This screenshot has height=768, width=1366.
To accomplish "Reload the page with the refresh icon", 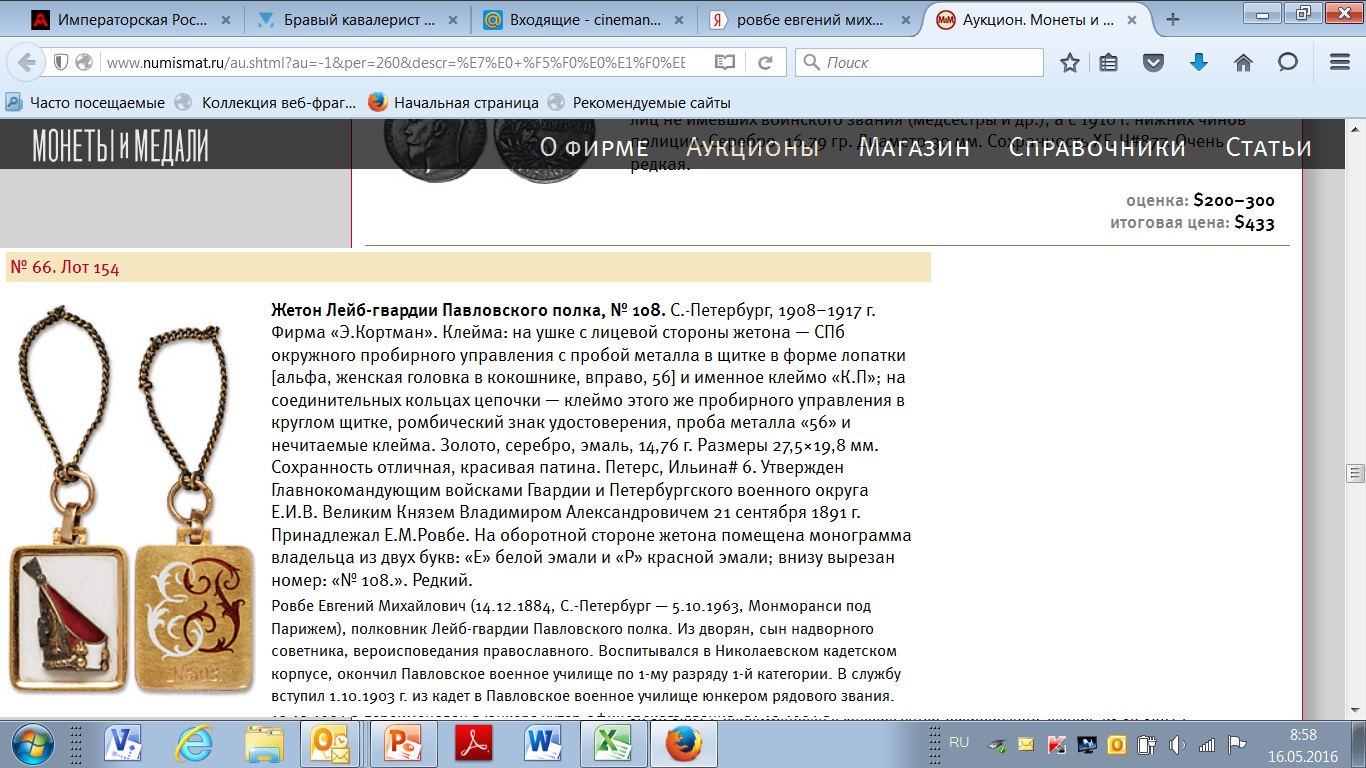I will 765,62.
